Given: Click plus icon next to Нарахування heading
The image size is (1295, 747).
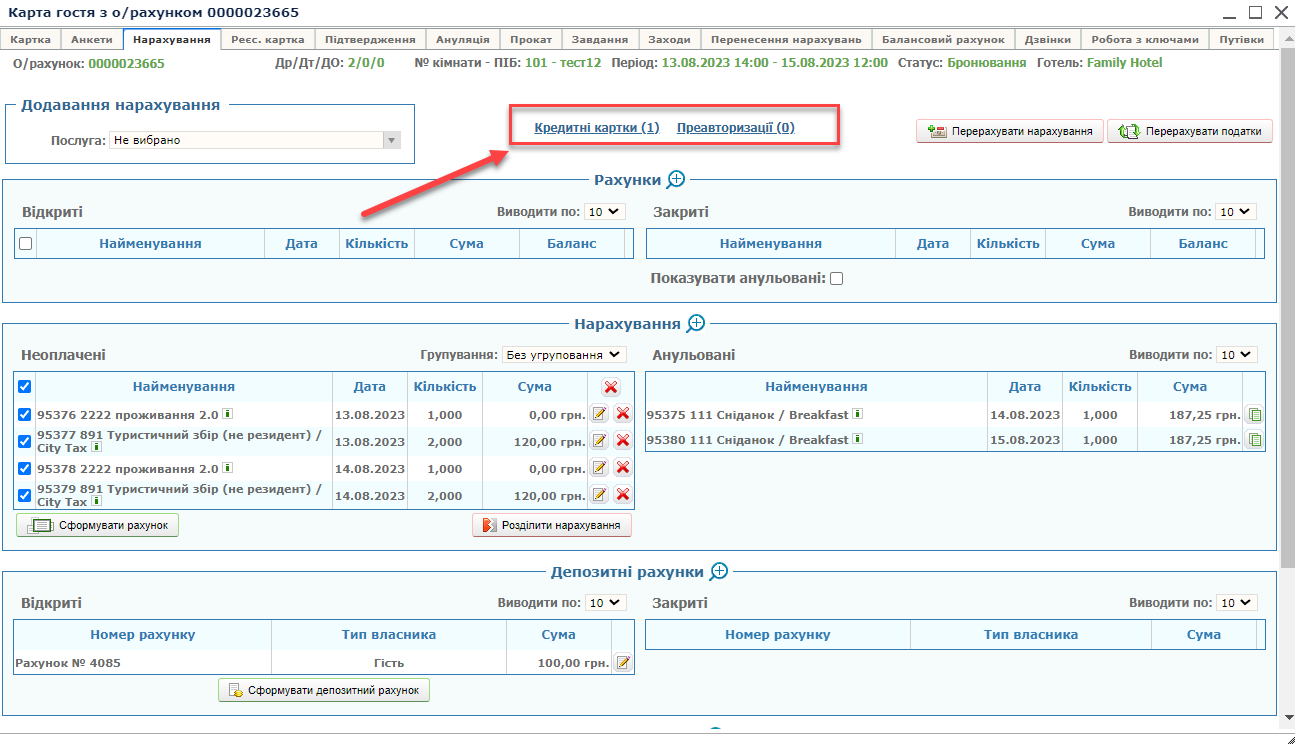Looking at the screenshot, I should [696, 323].
